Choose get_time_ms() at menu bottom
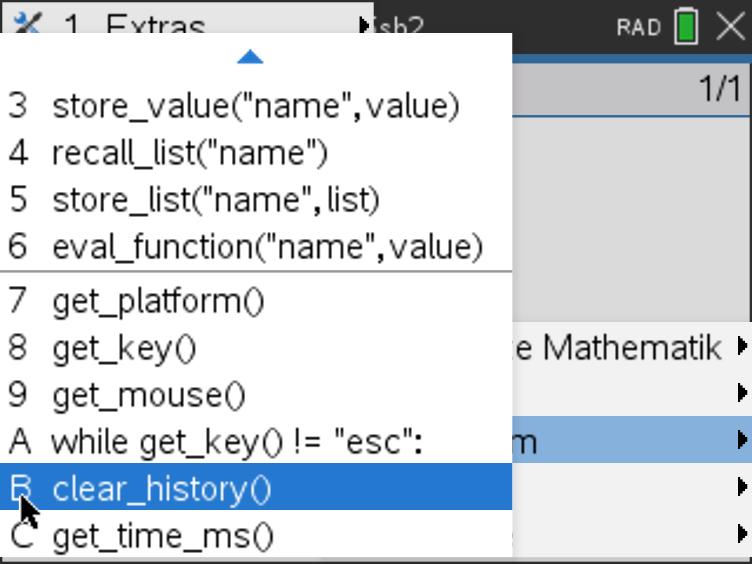The image size is (752, 564). pos(162,536)
